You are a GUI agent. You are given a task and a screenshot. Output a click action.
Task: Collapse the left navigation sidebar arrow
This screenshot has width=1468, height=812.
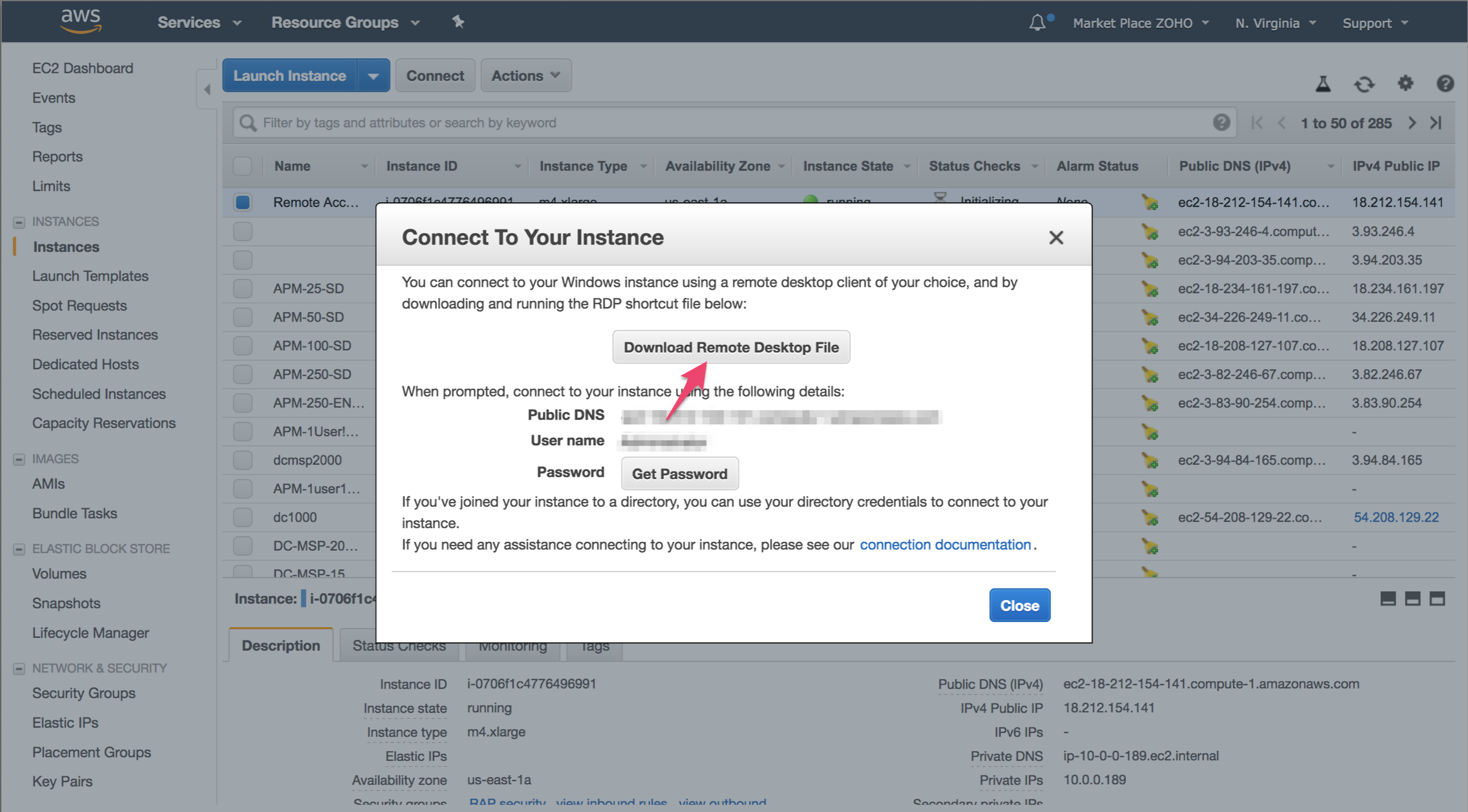pyautogui.click(x=207, y=90)
